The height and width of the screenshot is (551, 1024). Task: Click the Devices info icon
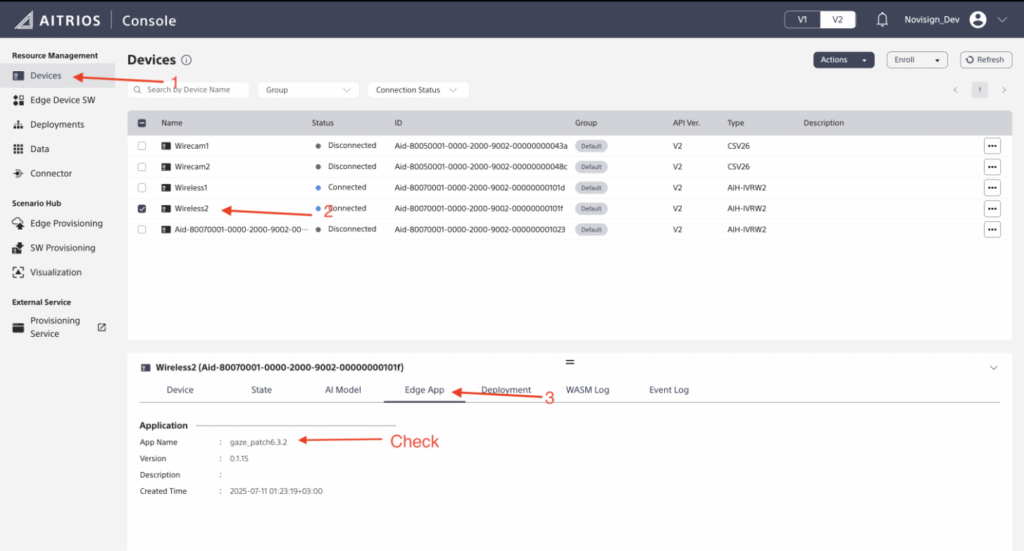click(x=187, y=61)
